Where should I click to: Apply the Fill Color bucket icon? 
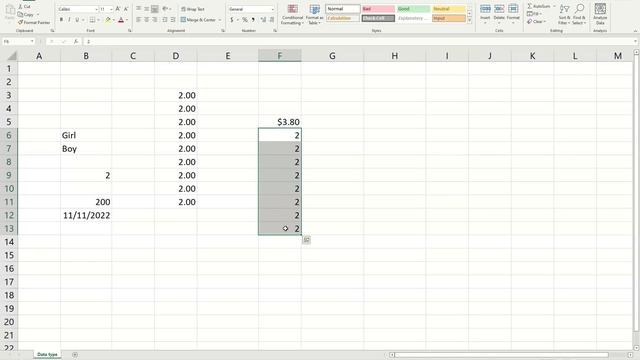(x=108, y=20)
